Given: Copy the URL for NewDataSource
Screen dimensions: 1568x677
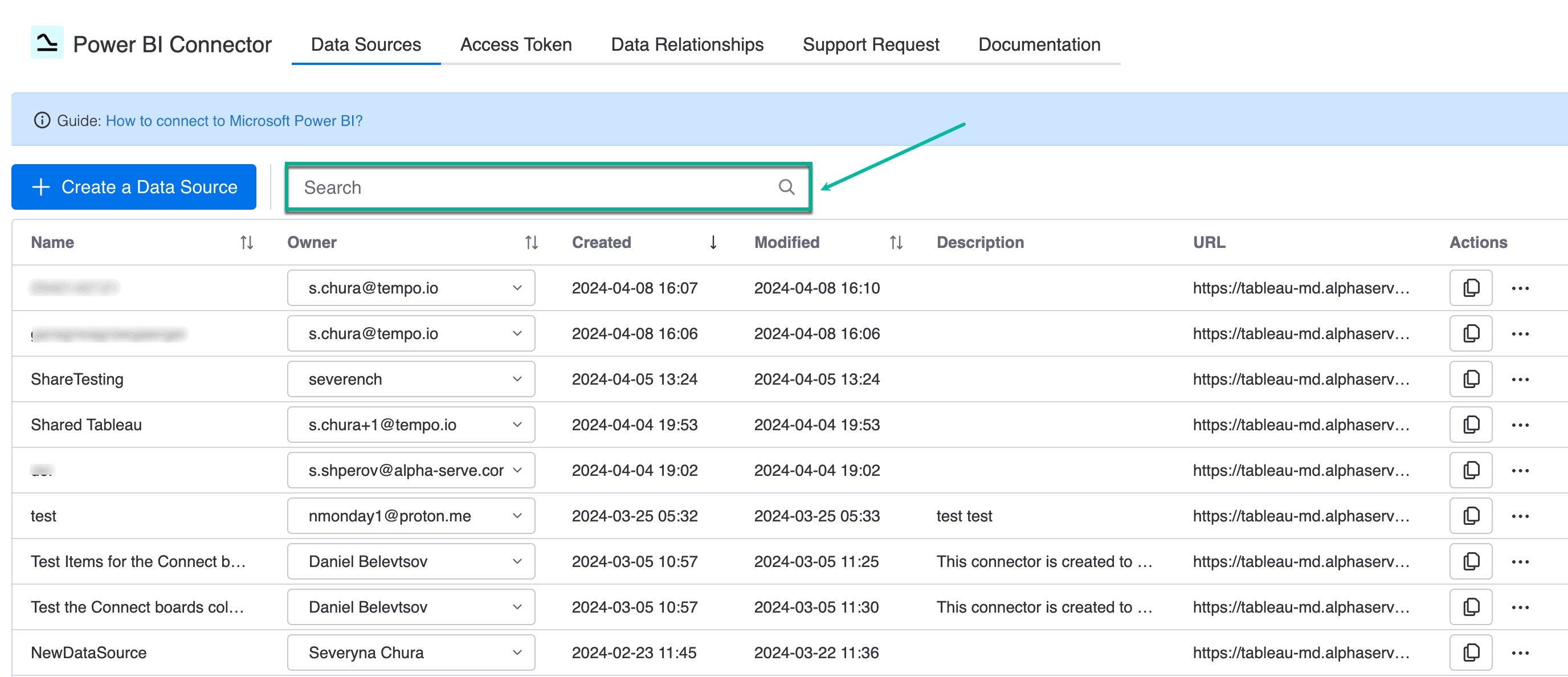Looking at the screenshot, I should coord(1471,652).
